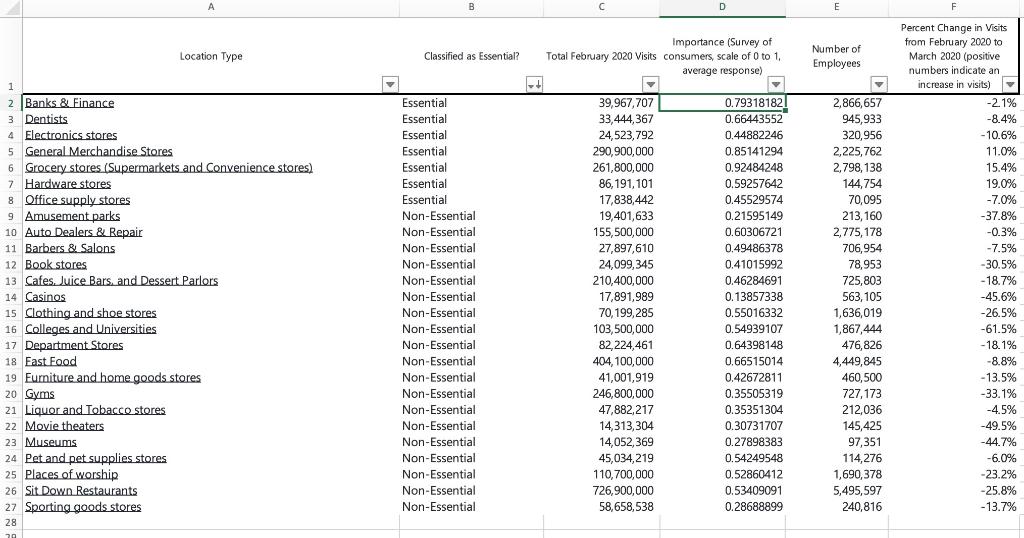This screenshot has height=538, width=1024.
Task: Select the Fast Food visits cell 404,100,000
Action: 601,361
